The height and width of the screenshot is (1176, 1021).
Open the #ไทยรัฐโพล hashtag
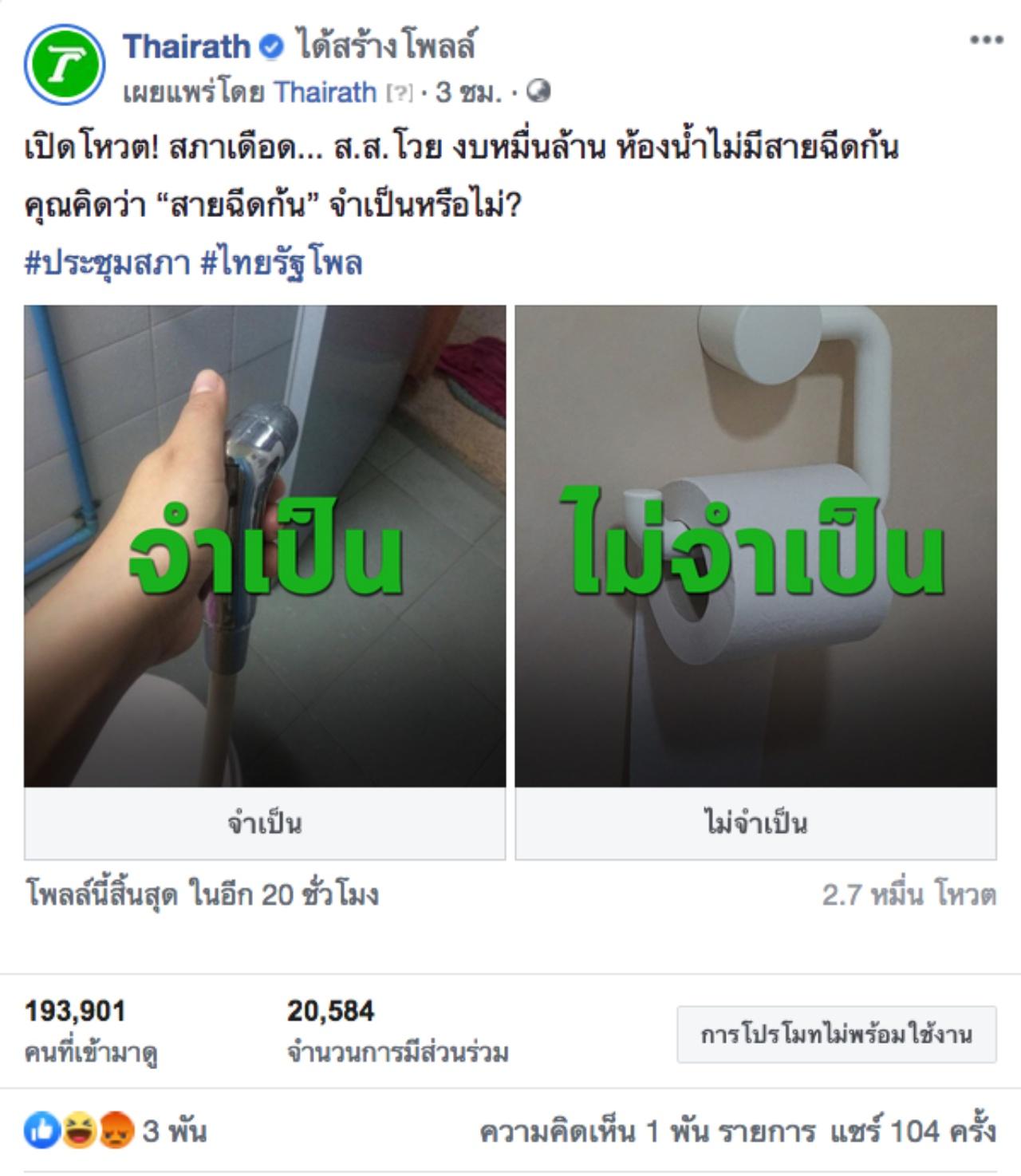tap(282, 263)
